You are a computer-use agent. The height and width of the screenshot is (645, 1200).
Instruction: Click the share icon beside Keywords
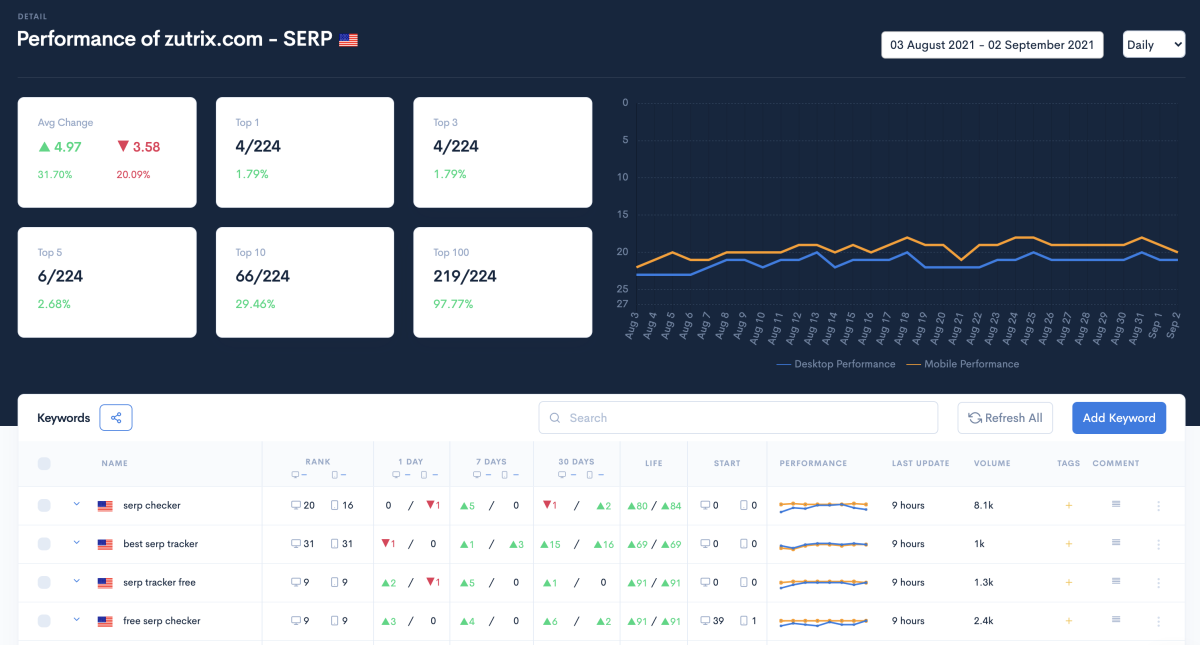coord(115,417)
